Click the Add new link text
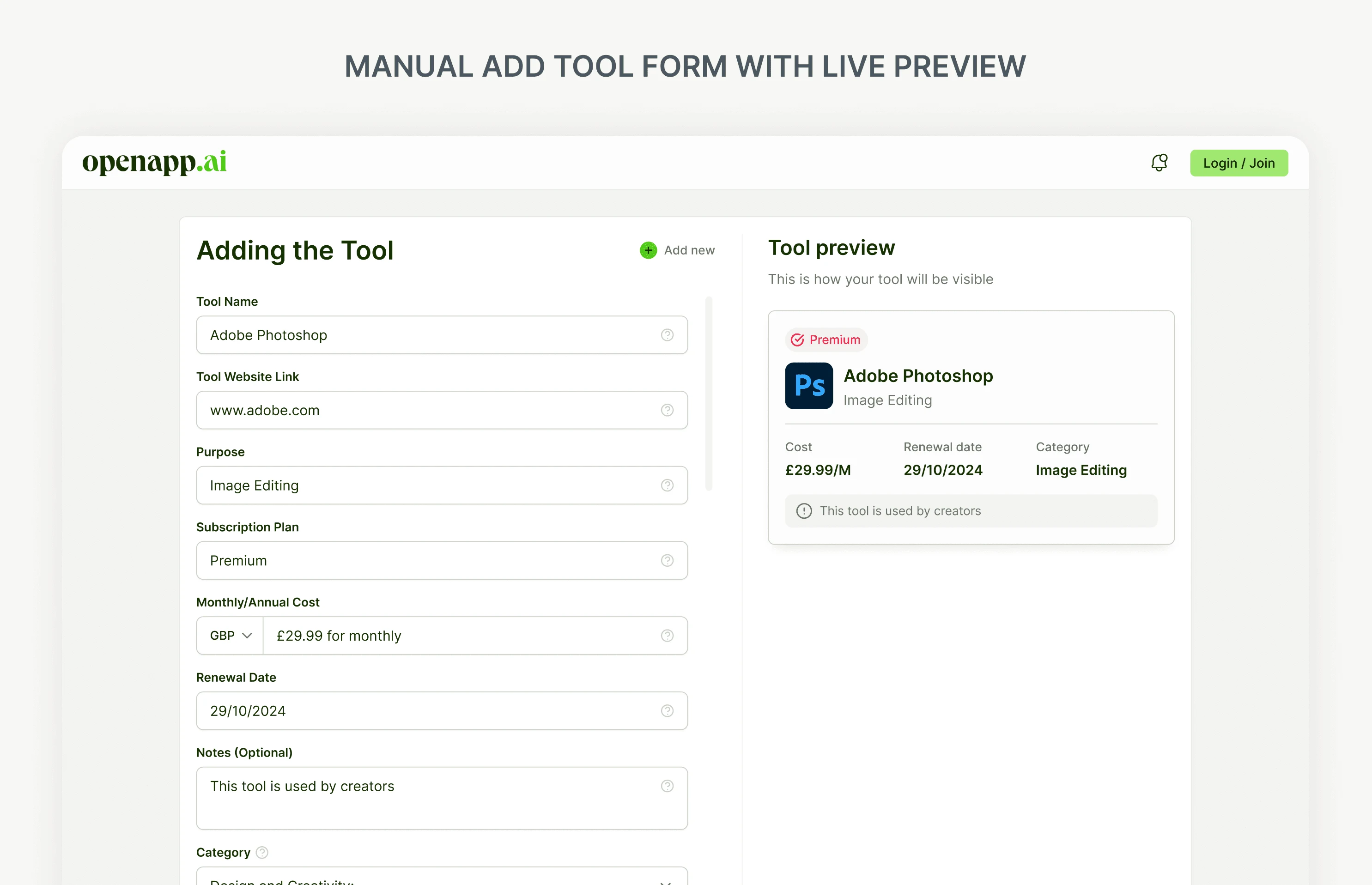This screenshot has height=885, width=1372. pos(689,250)
